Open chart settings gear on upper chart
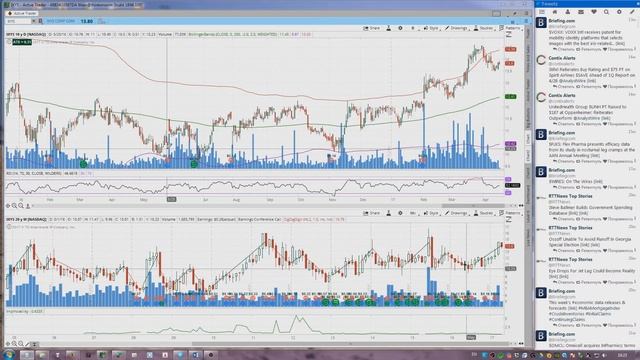The image size is (640, 360). coord(400,28)
